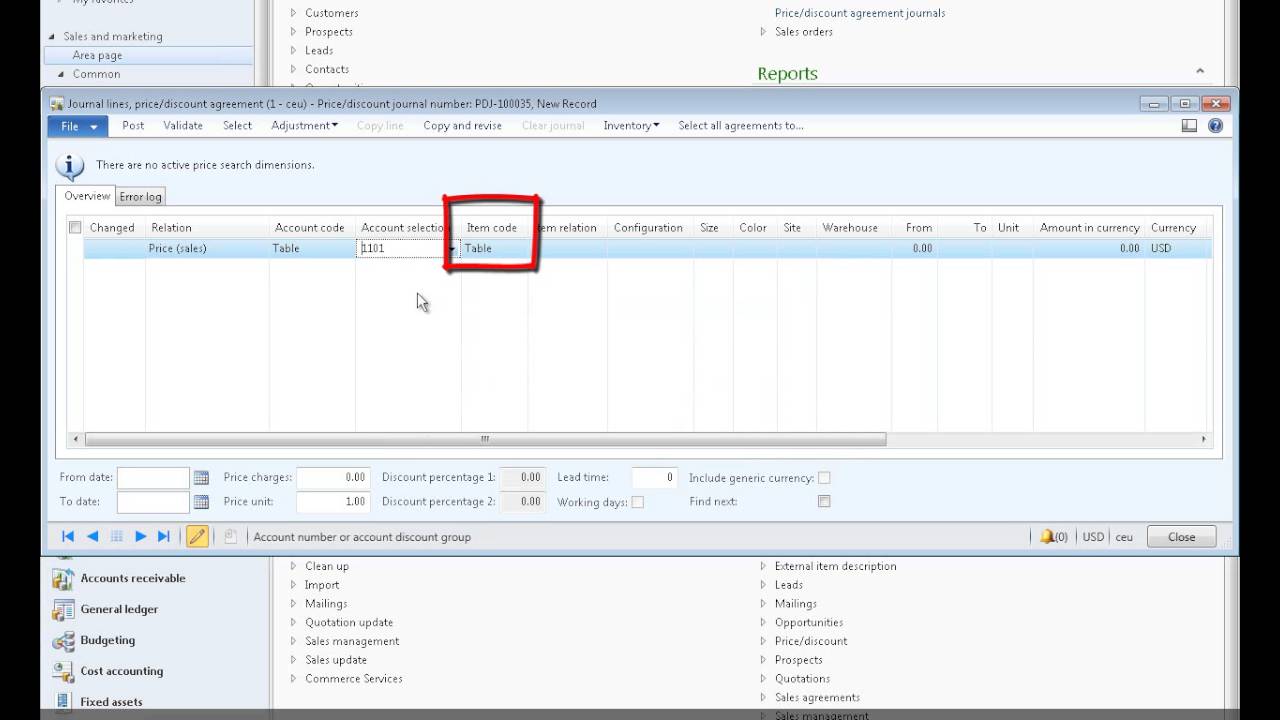Click the Fixed assets module icon
Image resolution: width=1280 pixels, height=720 pixels.
click(x=63, y=702)
